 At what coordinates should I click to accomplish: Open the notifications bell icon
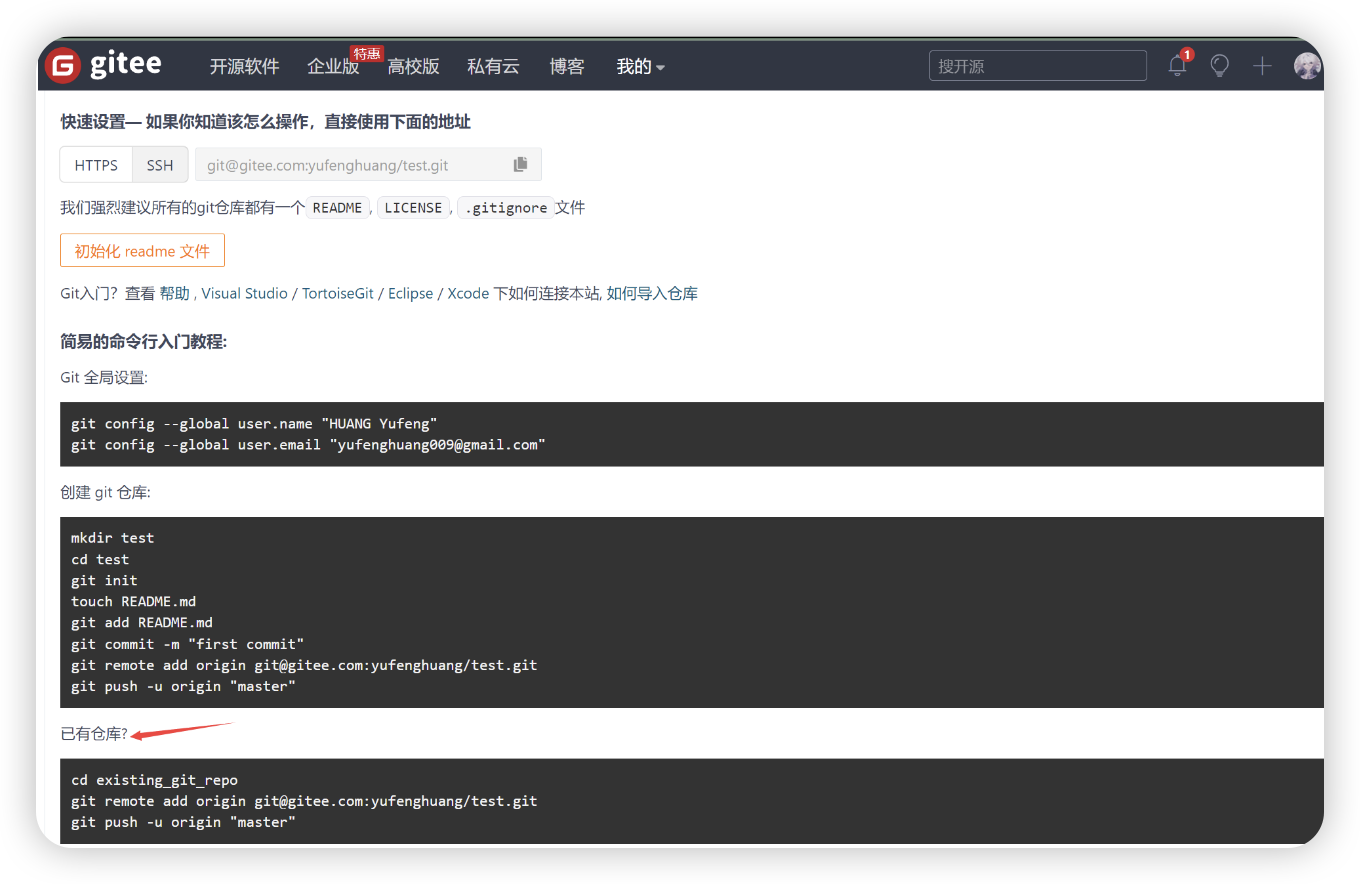click(1178, 66)
